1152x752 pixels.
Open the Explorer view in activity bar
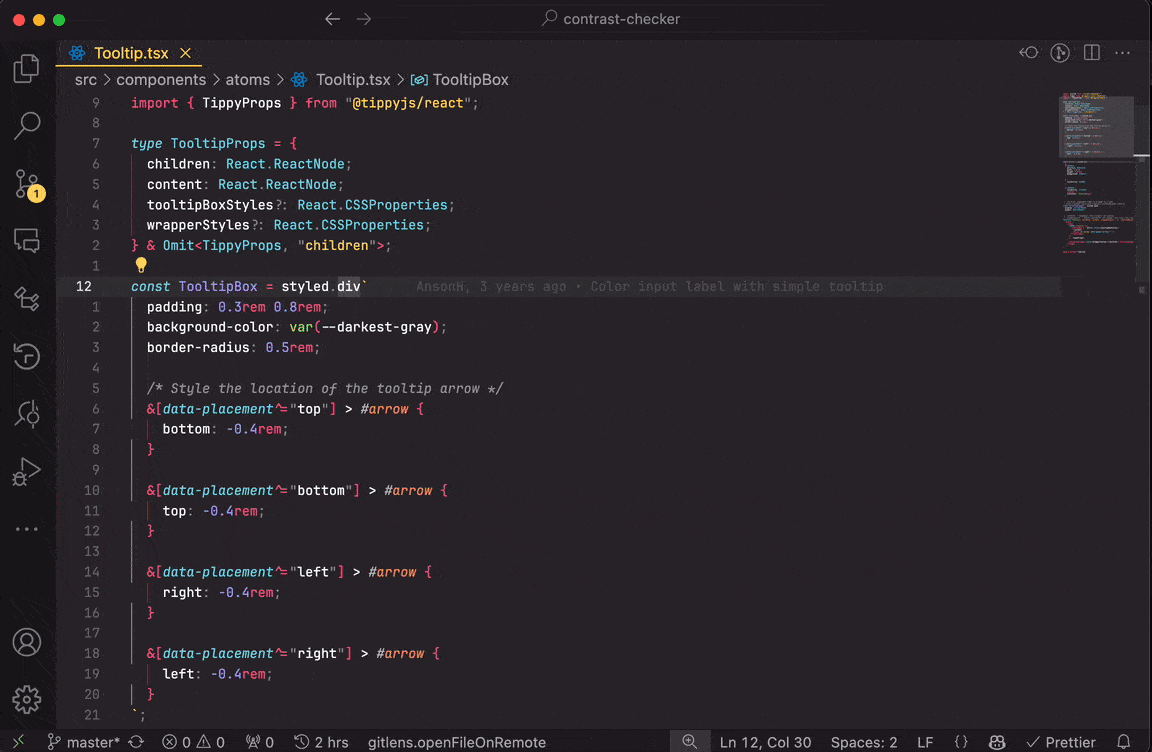coord(27,69)
